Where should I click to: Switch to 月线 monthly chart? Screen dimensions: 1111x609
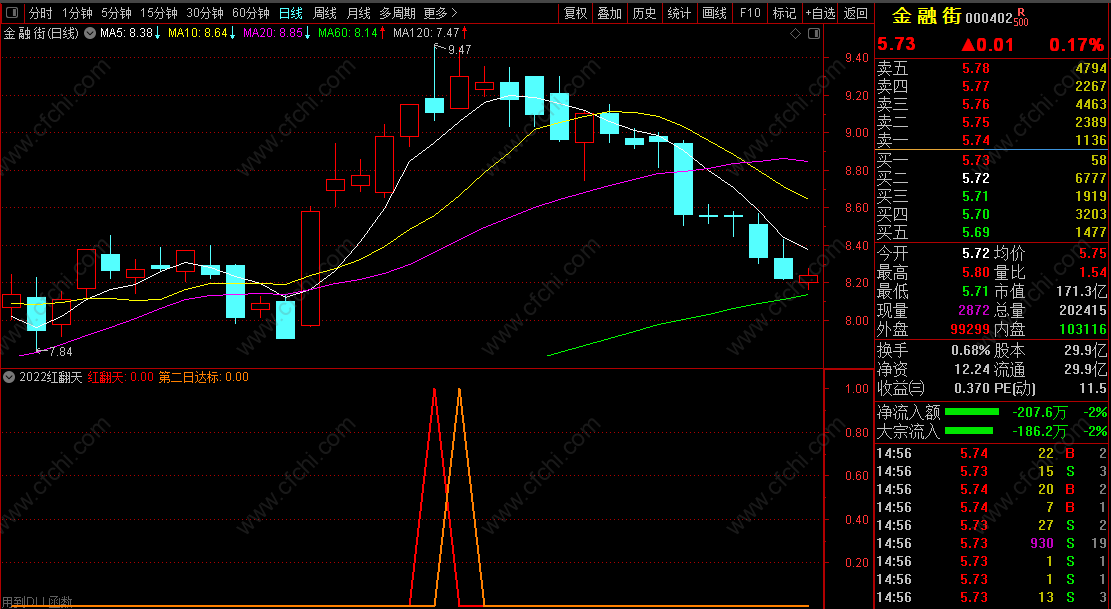[x=359, y=13]
